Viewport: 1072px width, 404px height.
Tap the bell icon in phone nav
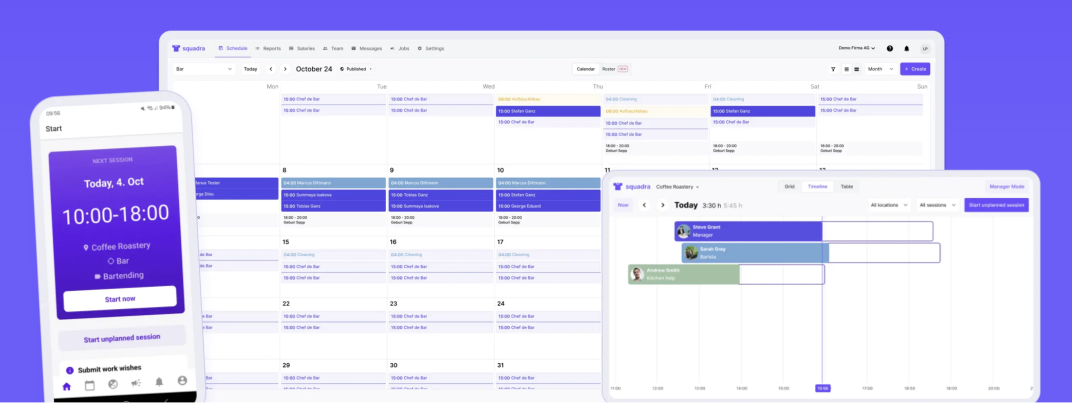[159, 382]
